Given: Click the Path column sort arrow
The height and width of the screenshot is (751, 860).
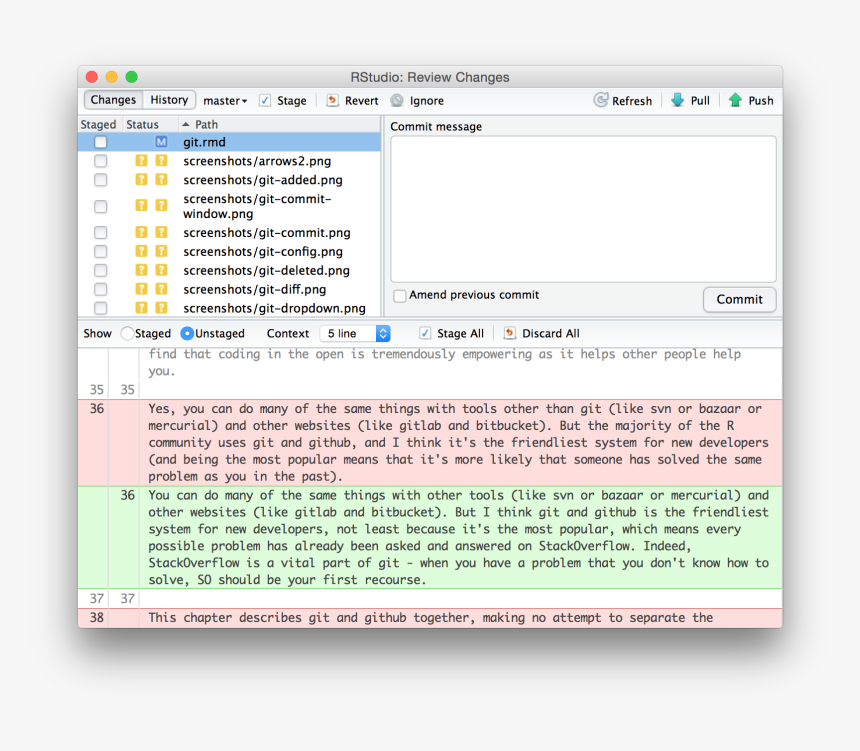Looking at the screenshot, I should tap(184, 124).
